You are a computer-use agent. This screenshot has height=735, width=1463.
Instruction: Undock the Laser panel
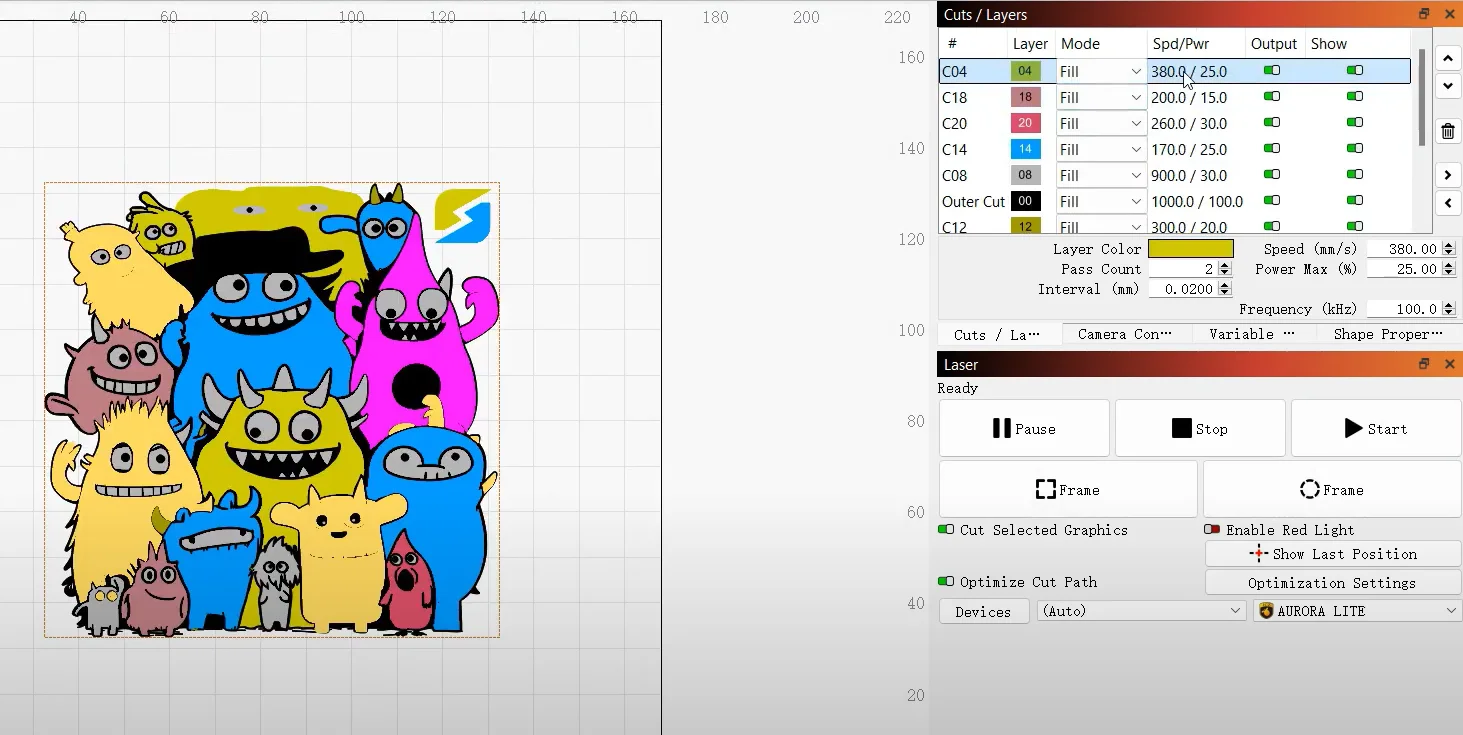[1424, 364]
